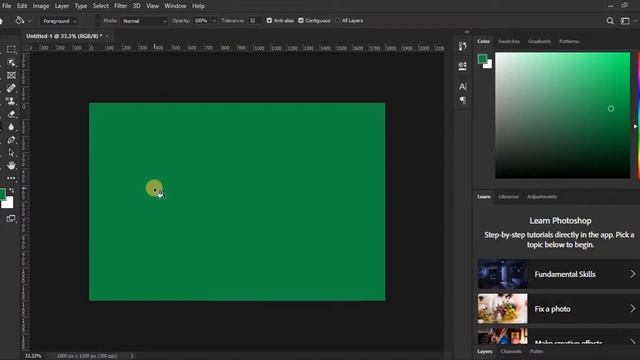This screenshot has width=640, height=360.
Task: Close the Untitled-1 document tab
Action: [x=107, y=36]
